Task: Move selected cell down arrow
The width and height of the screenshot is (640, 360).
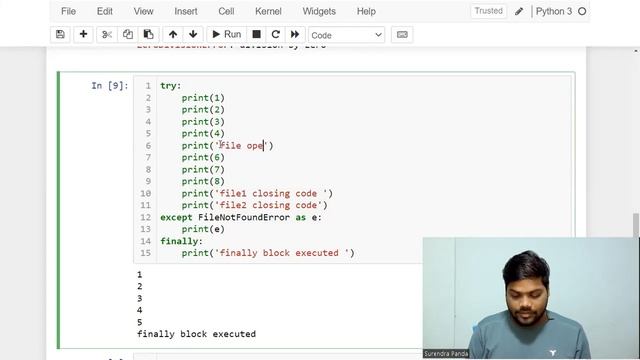Action: click(193, 35)
